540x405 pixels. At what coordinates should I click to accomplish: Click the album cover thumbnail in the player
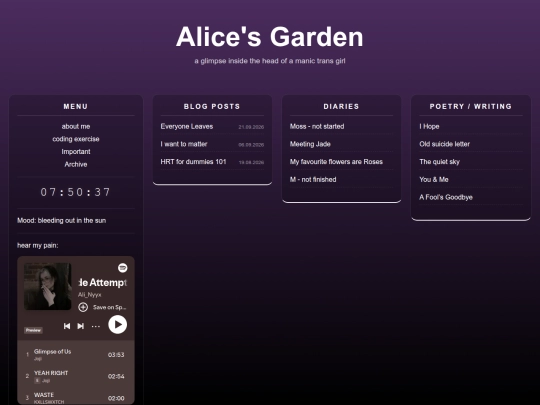pyautogui.click(x=48, y=286)
